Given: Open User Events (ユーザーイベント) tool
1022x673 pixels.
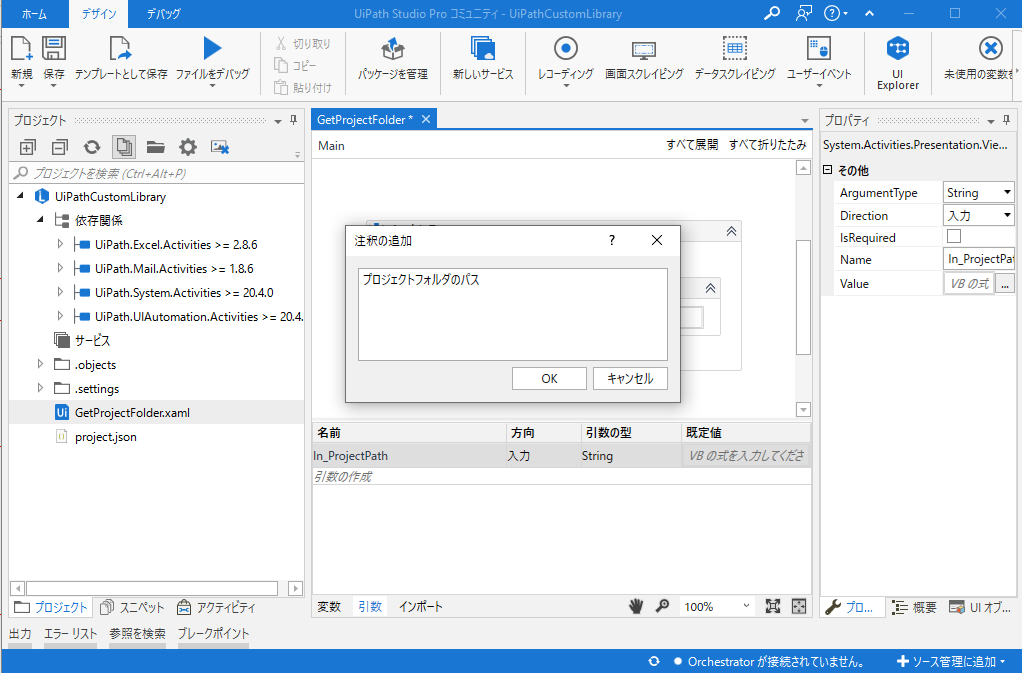Looking at the screenshot, I should (819, 49).
